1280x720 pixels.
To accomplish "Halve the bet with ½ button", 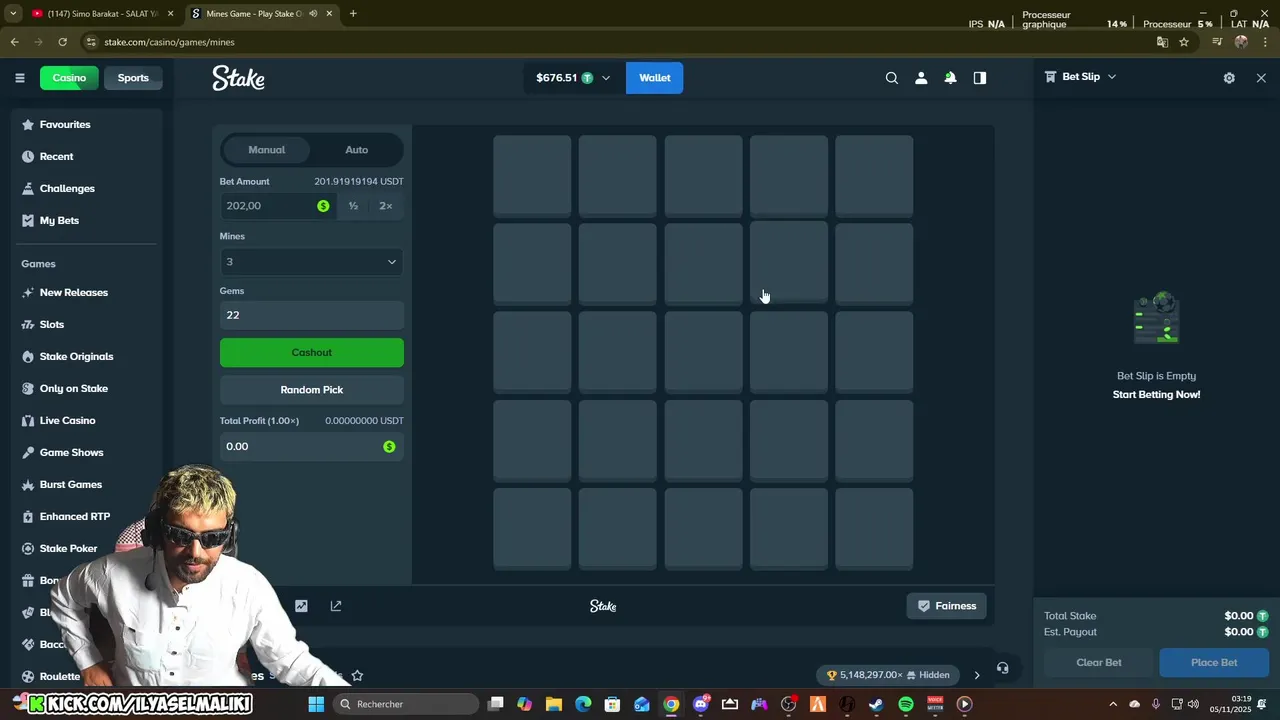I will coord(353,206).
